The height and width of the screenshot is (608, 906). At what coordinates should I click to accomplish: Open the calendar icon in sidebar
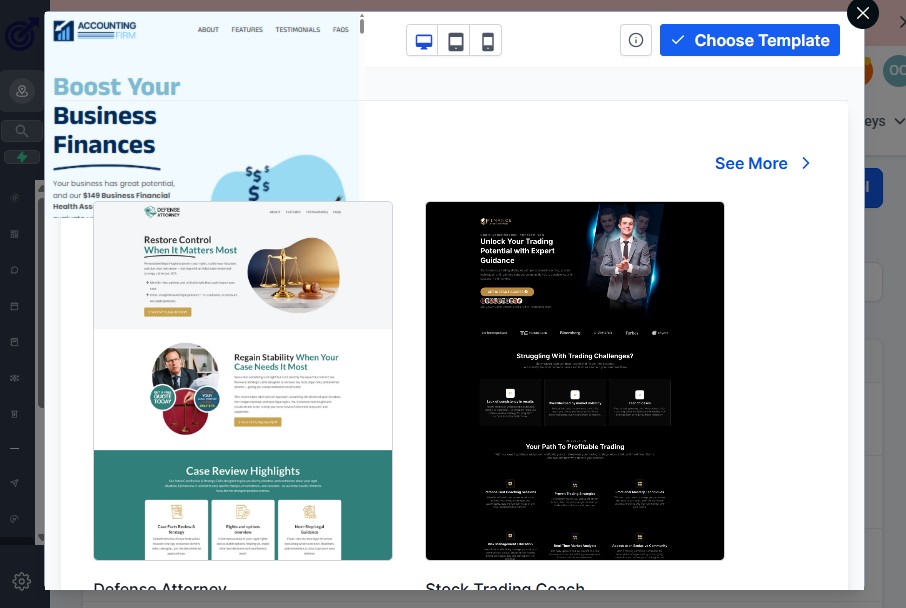click(x=14, y=306)
